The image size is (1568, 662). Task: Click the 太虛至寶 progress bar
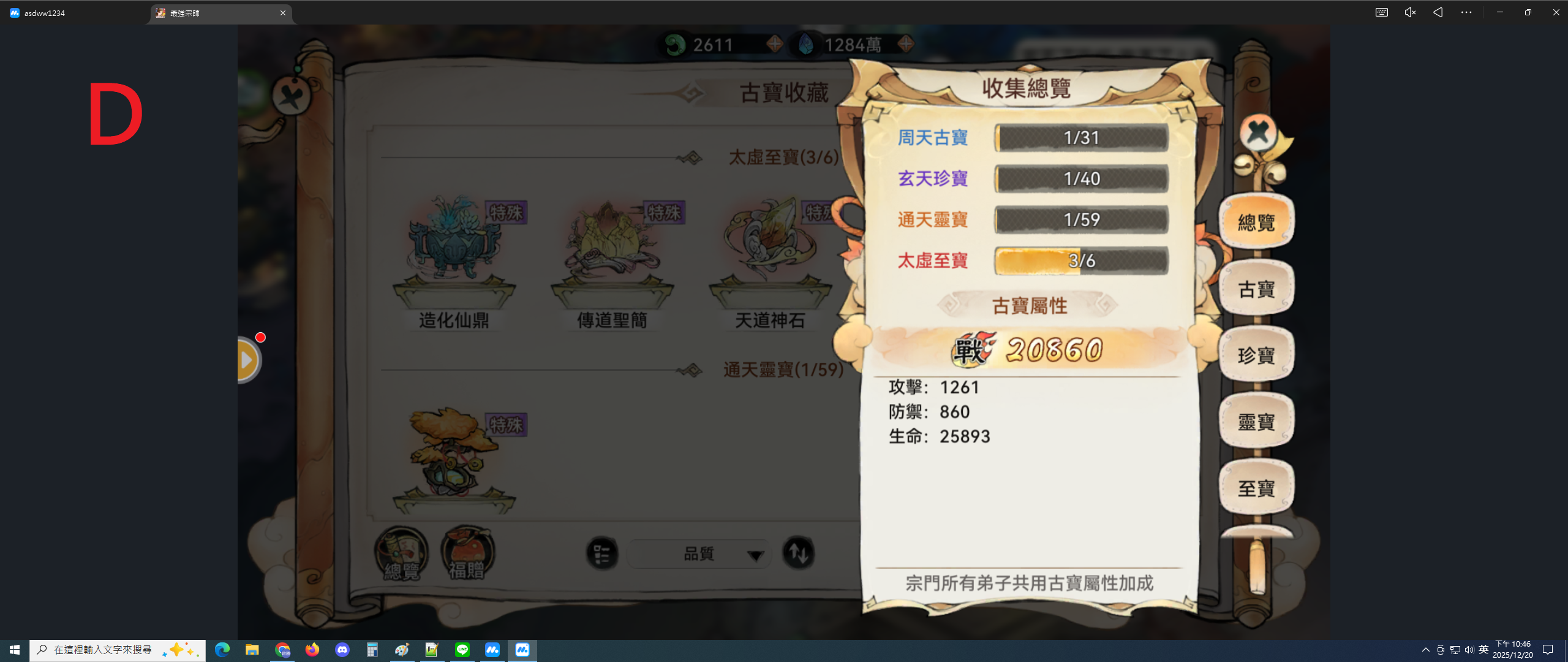pyautogui.click(x=1082, y=261)
